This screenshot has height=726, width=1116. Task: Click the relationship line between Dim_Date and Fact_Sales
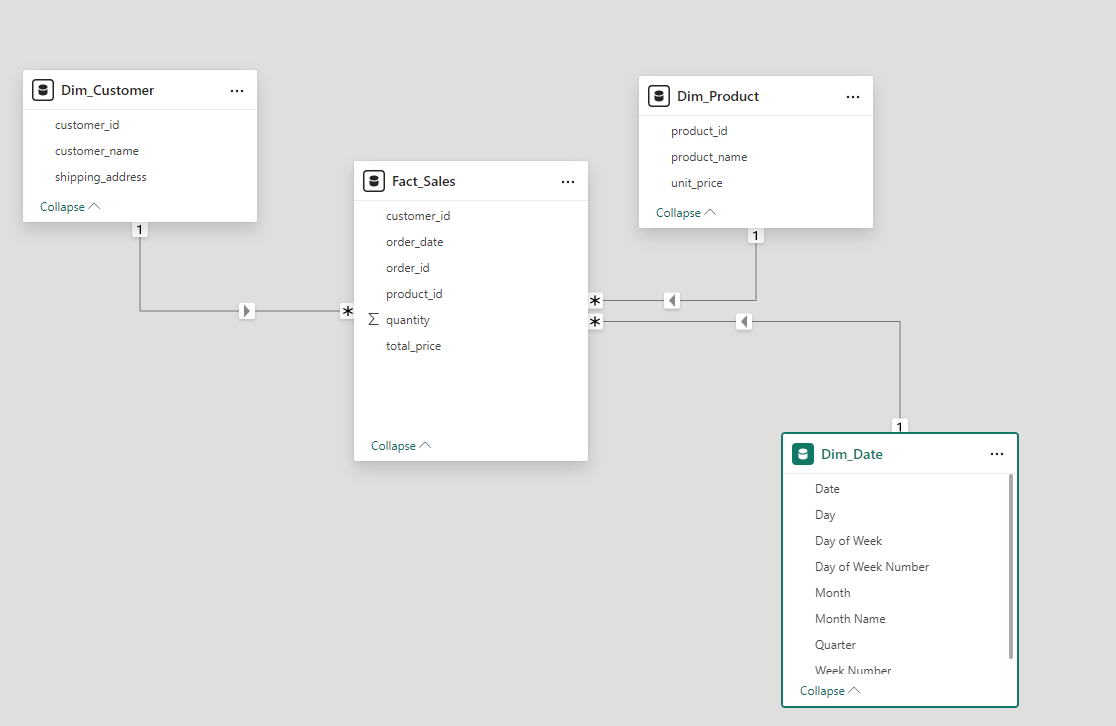[x=743, y=320]
